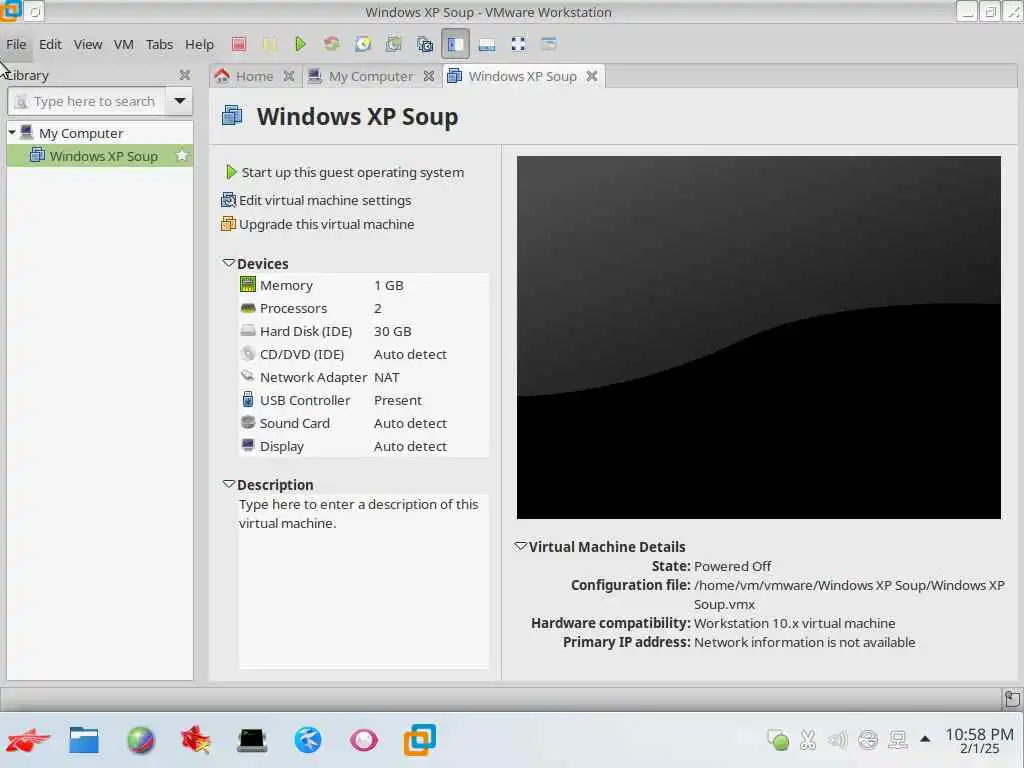
Task: Click the red power off toolbar icon
Action: tap(239, 44)
